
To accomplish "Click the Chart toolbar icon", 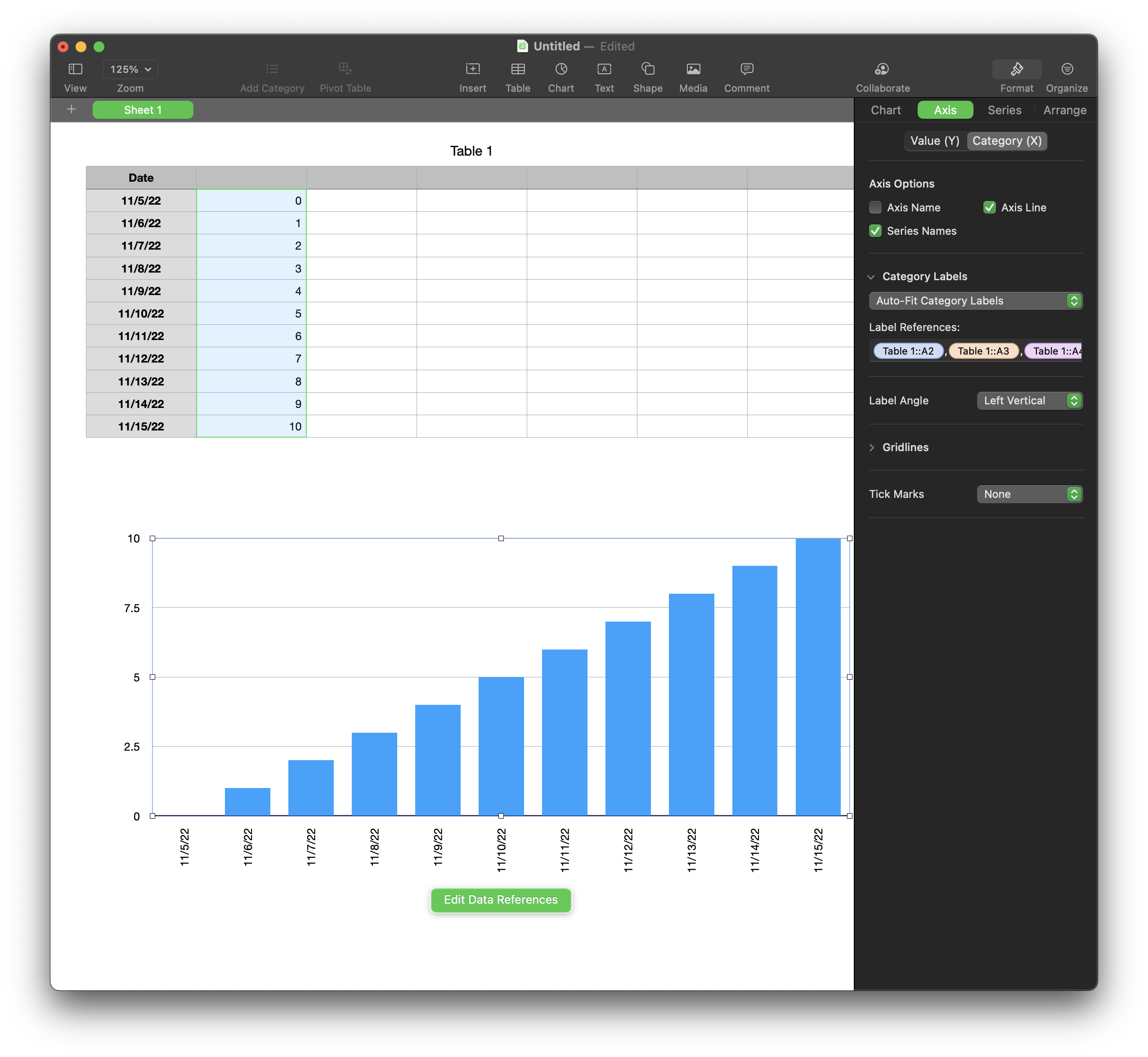I will tap(561, 70).
